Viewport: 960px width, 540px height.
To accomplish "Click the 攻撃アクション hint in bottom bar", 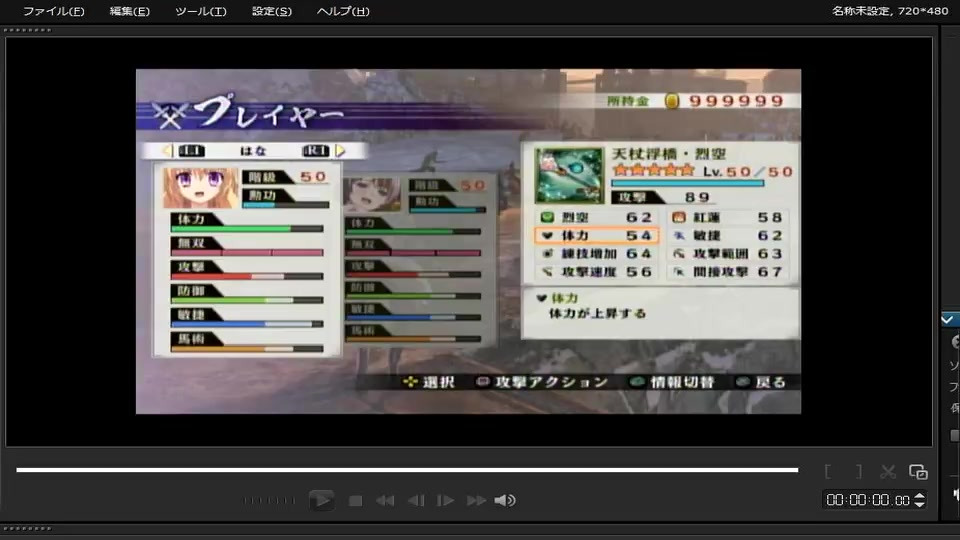I will coord(542,382).
